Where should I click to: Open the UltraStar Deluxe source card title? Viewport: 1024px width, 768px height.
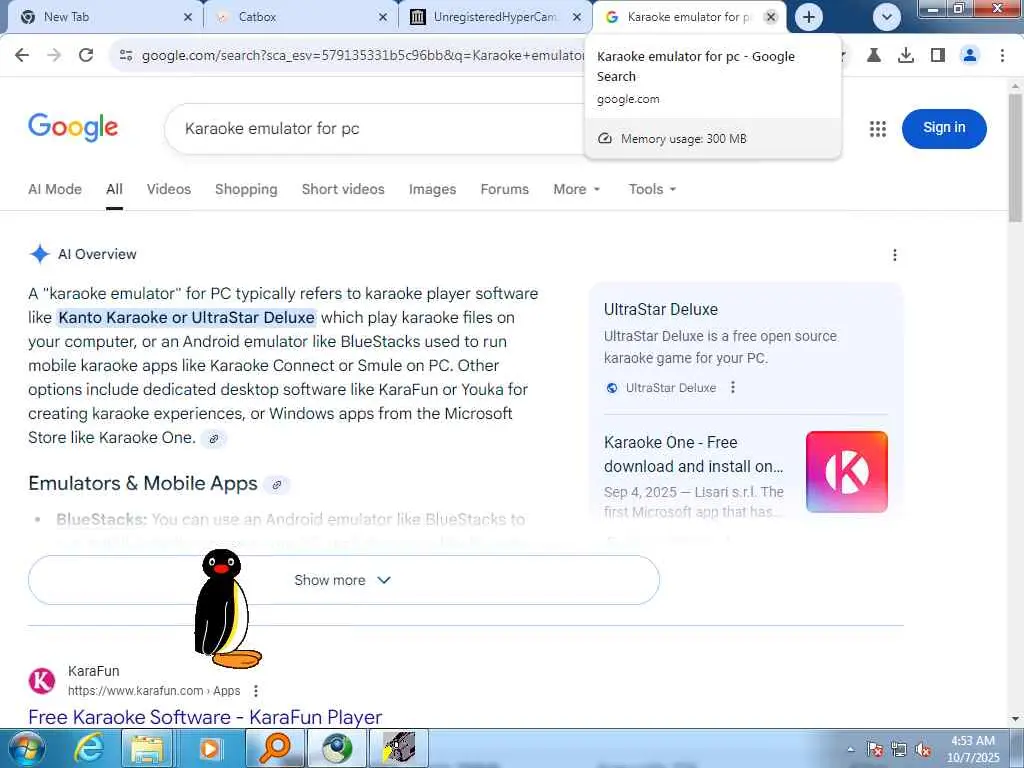coord(660,310)
